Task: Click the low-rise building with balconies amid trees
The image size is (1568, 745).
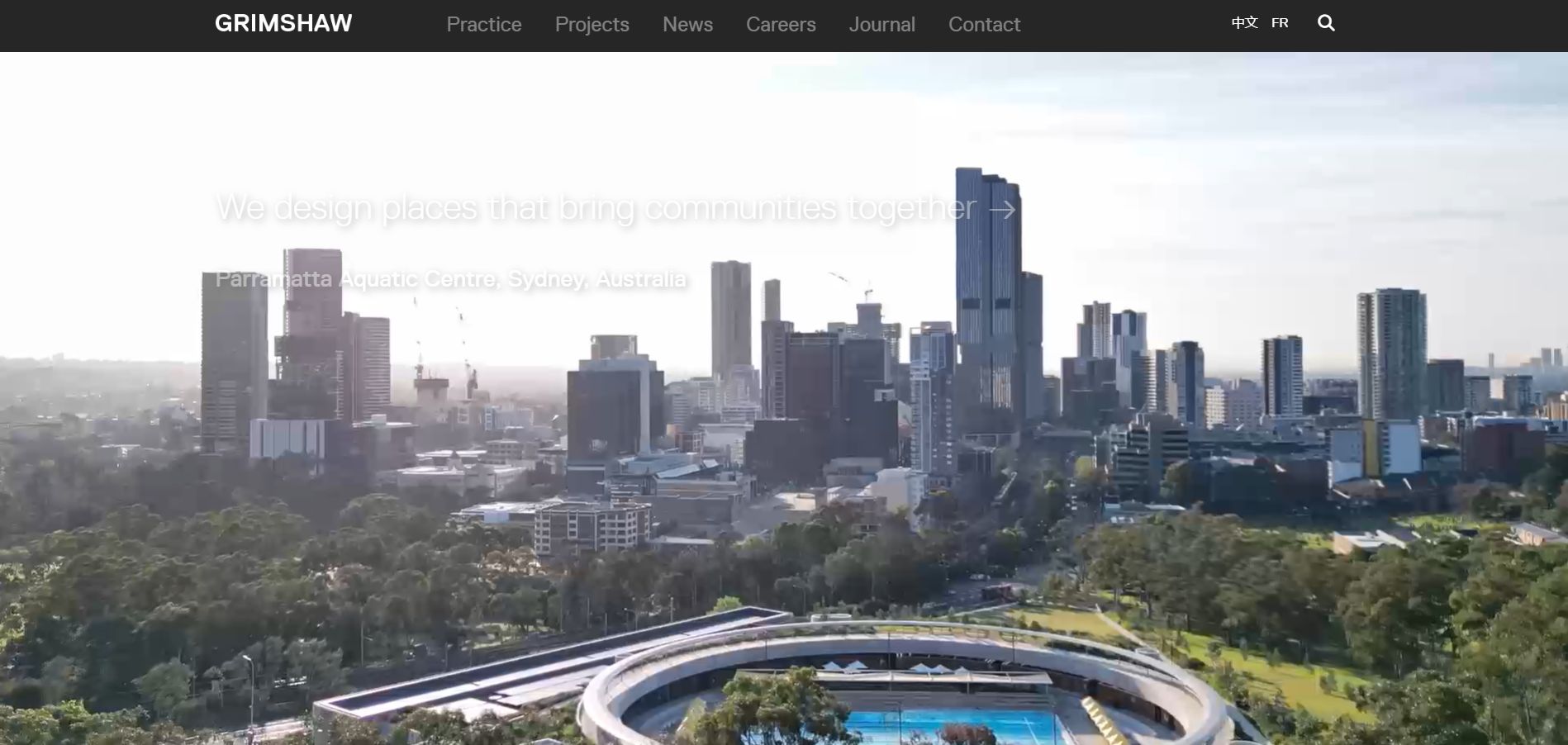Action: 591,527
